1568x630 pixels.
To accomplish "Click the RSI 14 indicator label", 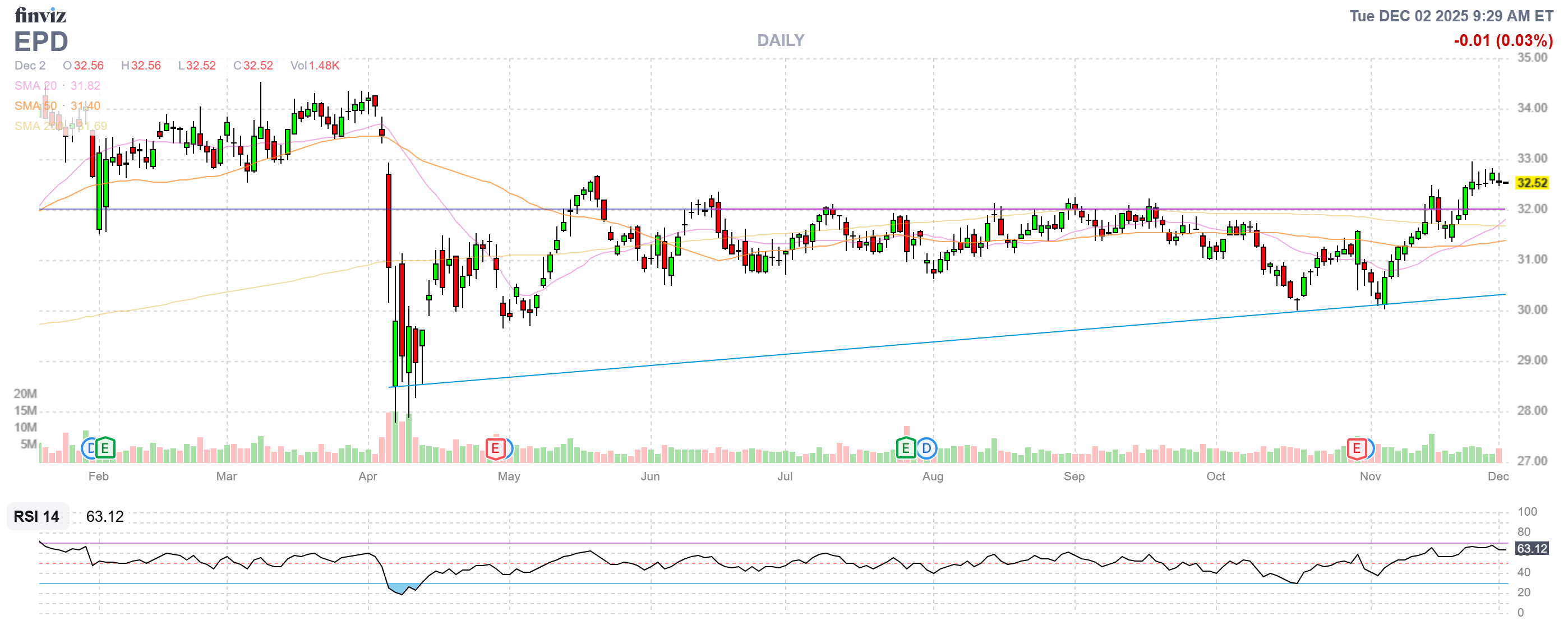I will [36, 516].
